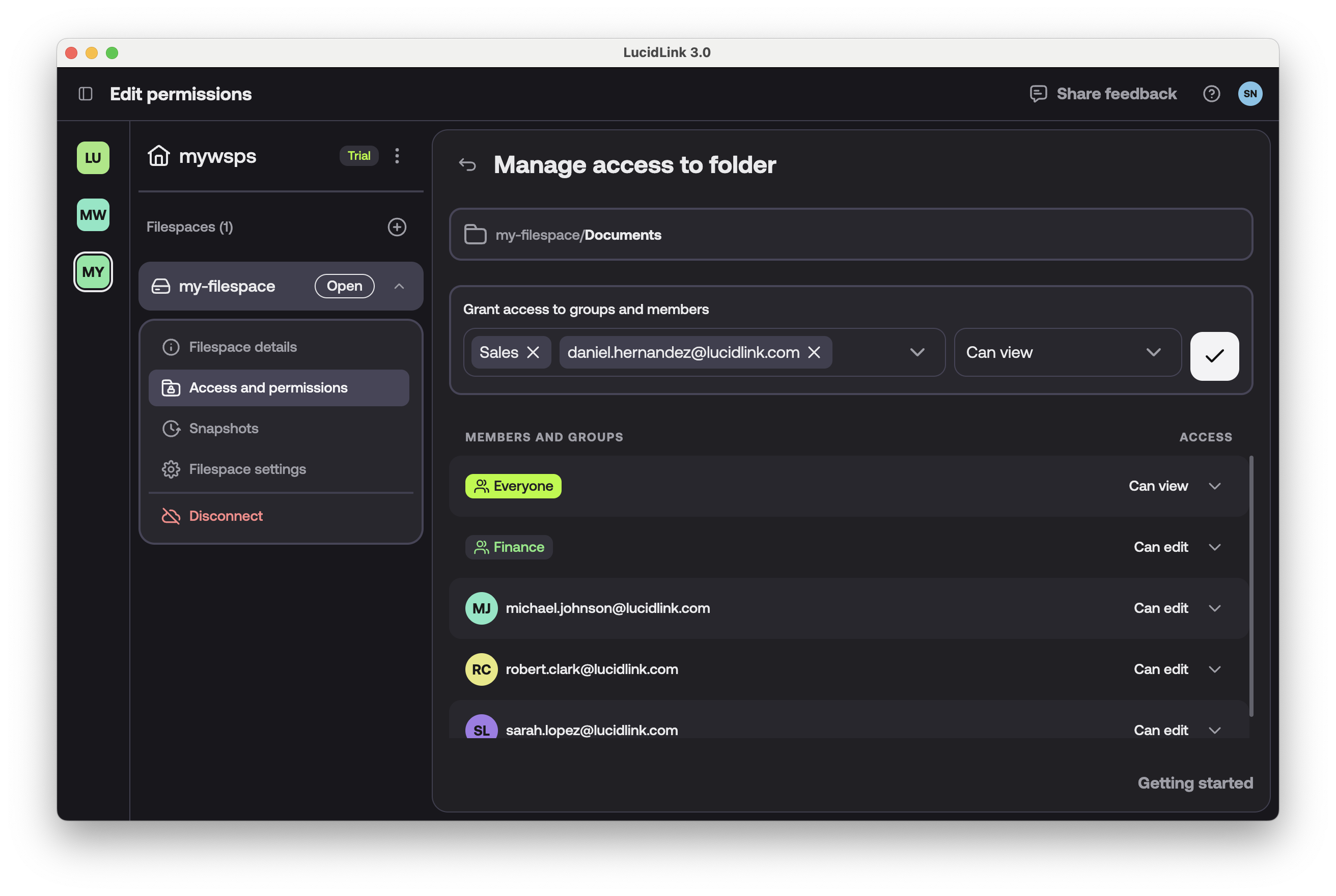Image resolution: width=1336 pixels, height=896 pixels.
Task: Remove the Sales group chip
Action: [x=533, y=353]
